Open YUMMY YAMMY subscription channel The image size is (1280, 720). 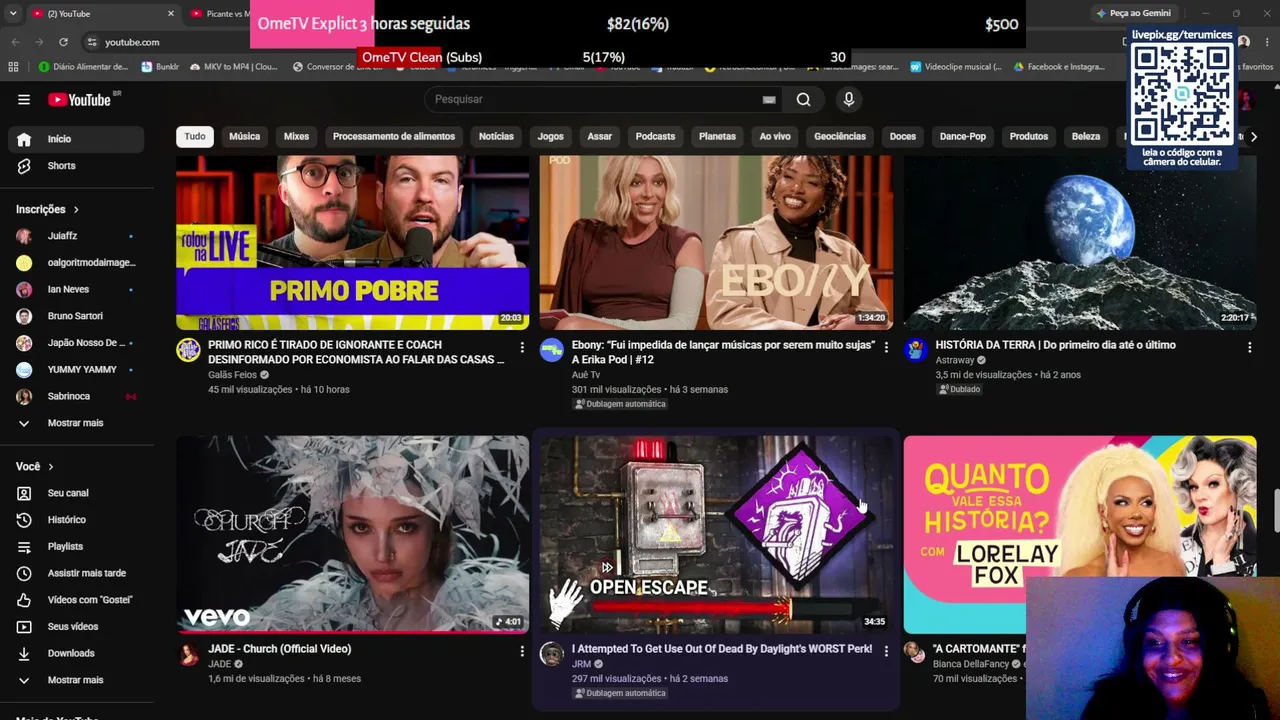click(77, 370)
